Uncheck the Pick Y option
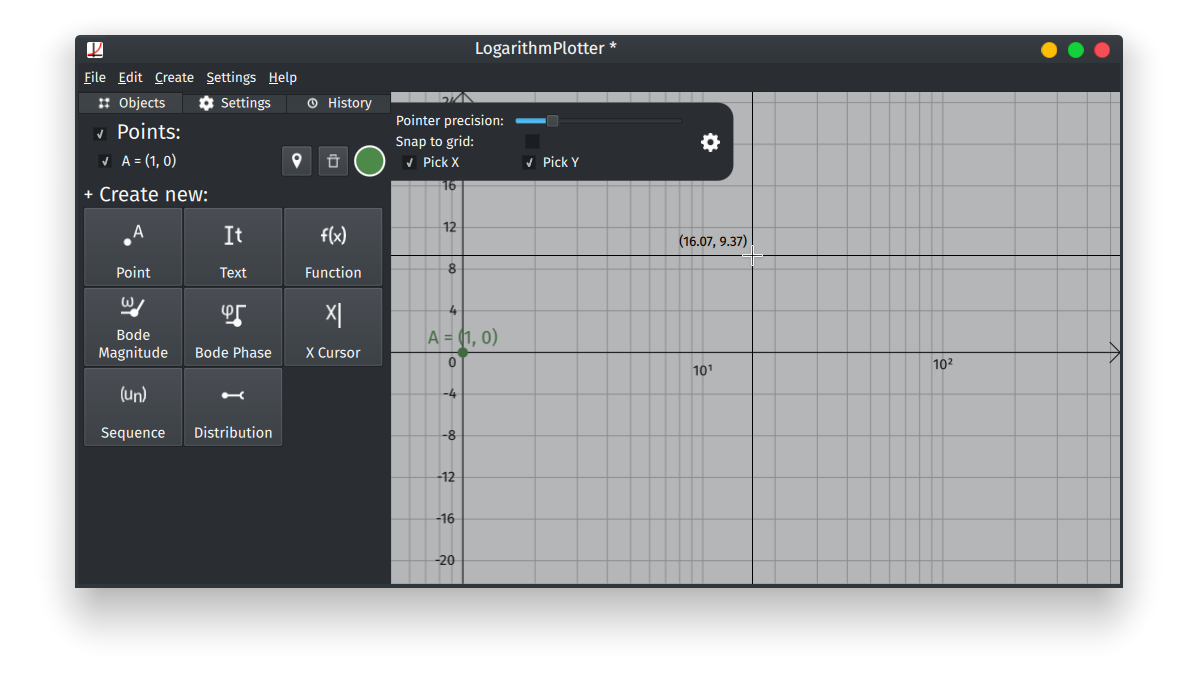Screen dimensions: 1198x673 (529, 162)
